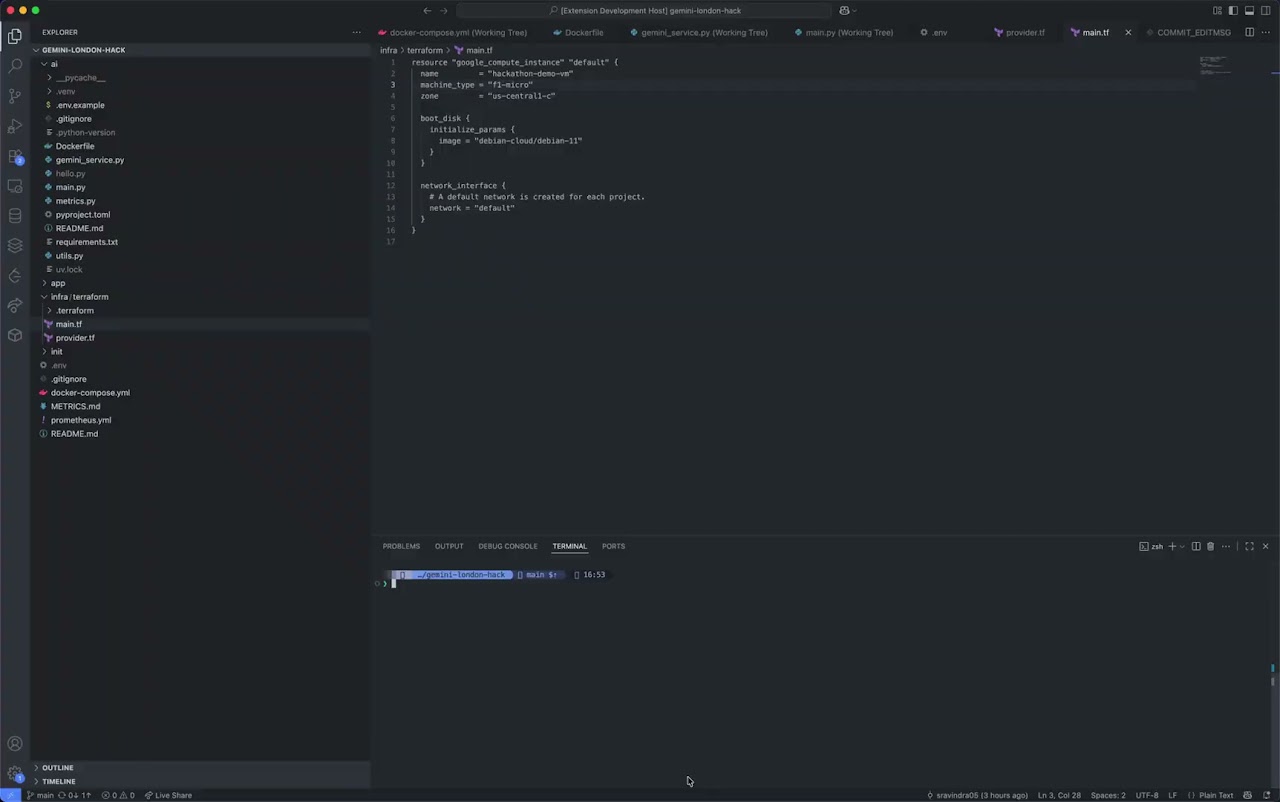Image resolution: width=1280 pixels, height=802 pixels.
Task: Open the database view icon
Action: coord(15,216)
